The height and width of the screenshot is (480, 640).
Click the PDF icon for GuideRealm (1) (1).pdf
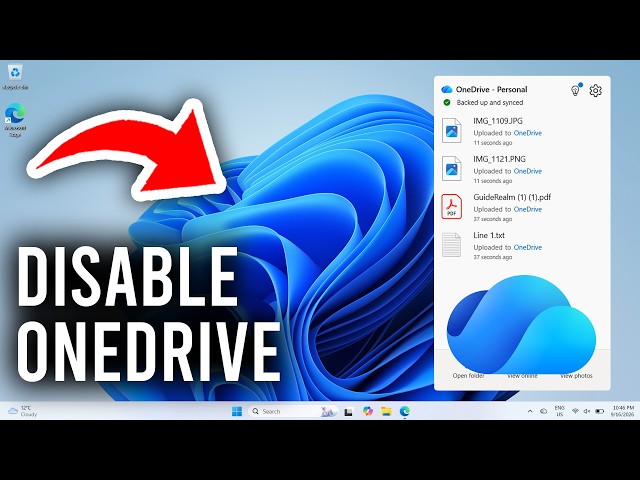point(452,207)
